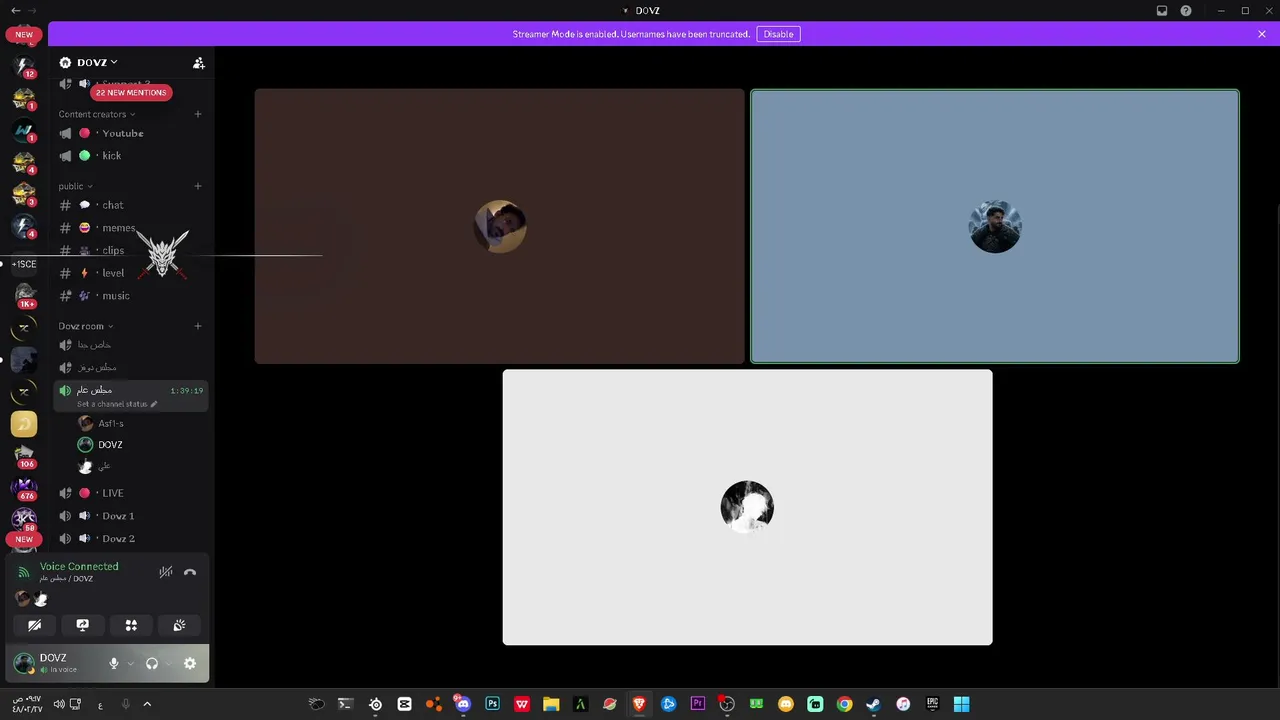The height and width of the screenshot is (720, 1280).
Task: Open the server with 676 notifications
Action: (24, 488)
